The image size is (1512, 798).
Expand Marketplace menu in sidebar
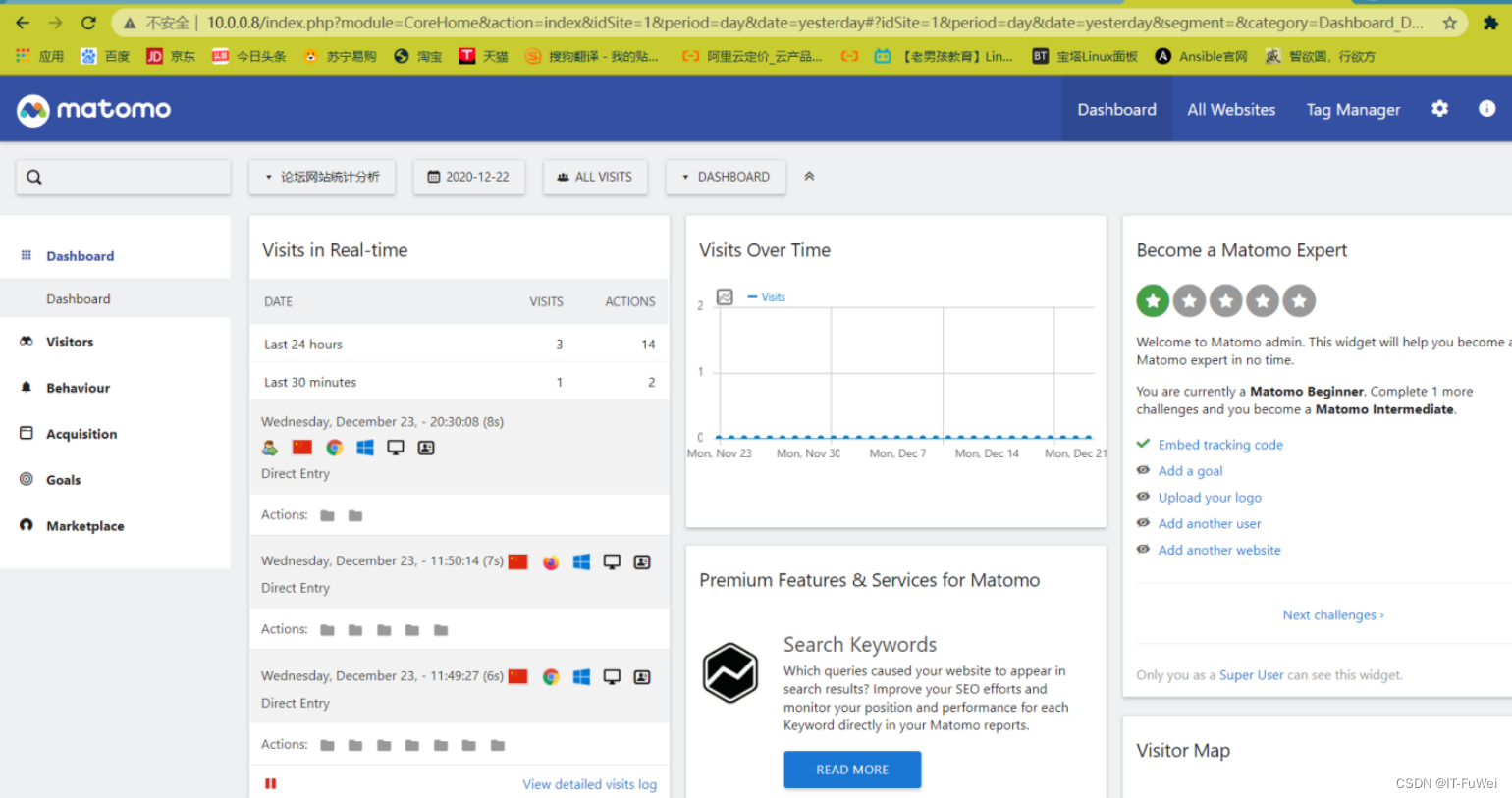click(85, 526)
